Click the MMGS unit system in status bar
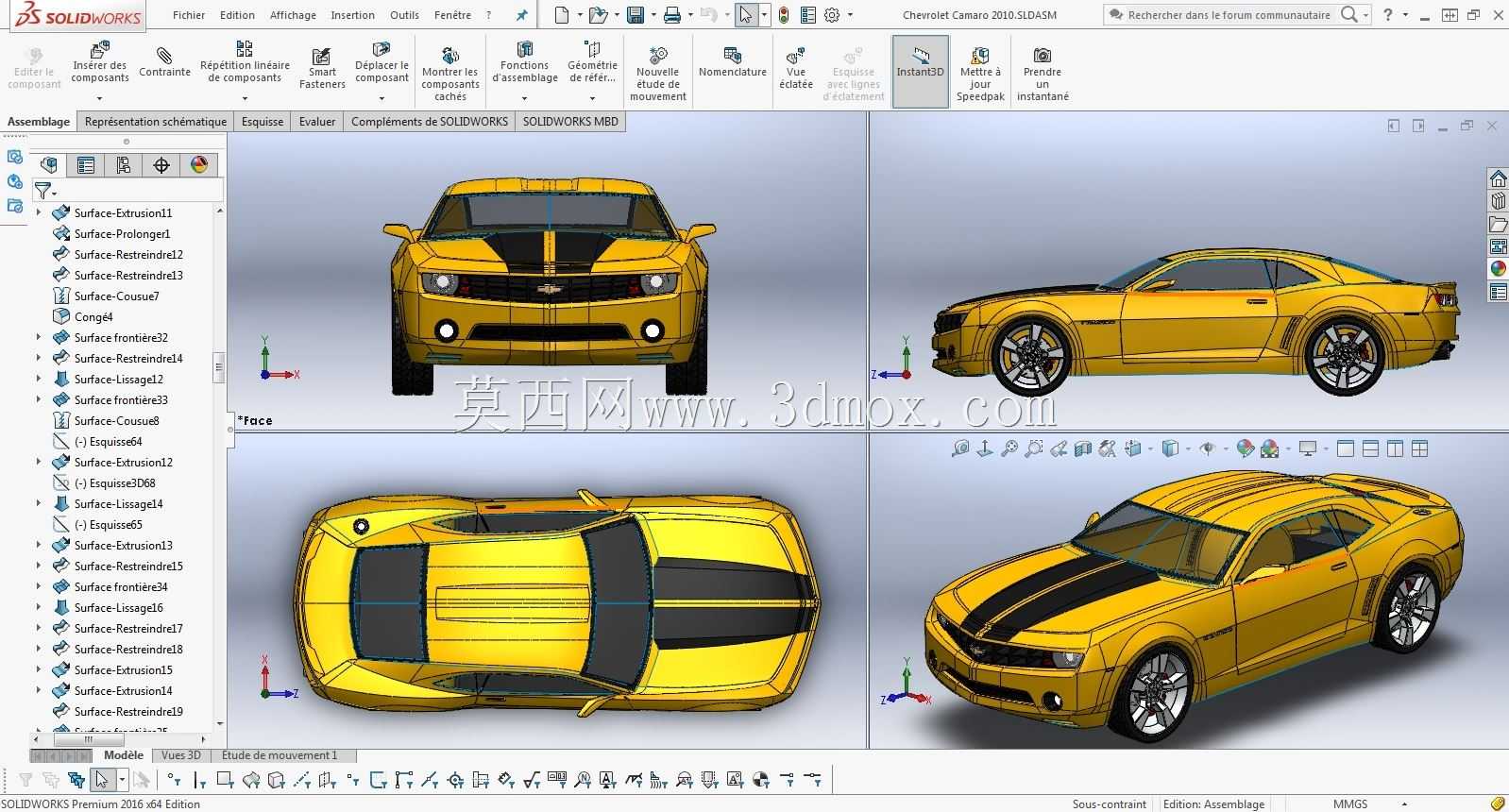The width and height of the screenshot is (1509, 812). tap(1350, 804)
